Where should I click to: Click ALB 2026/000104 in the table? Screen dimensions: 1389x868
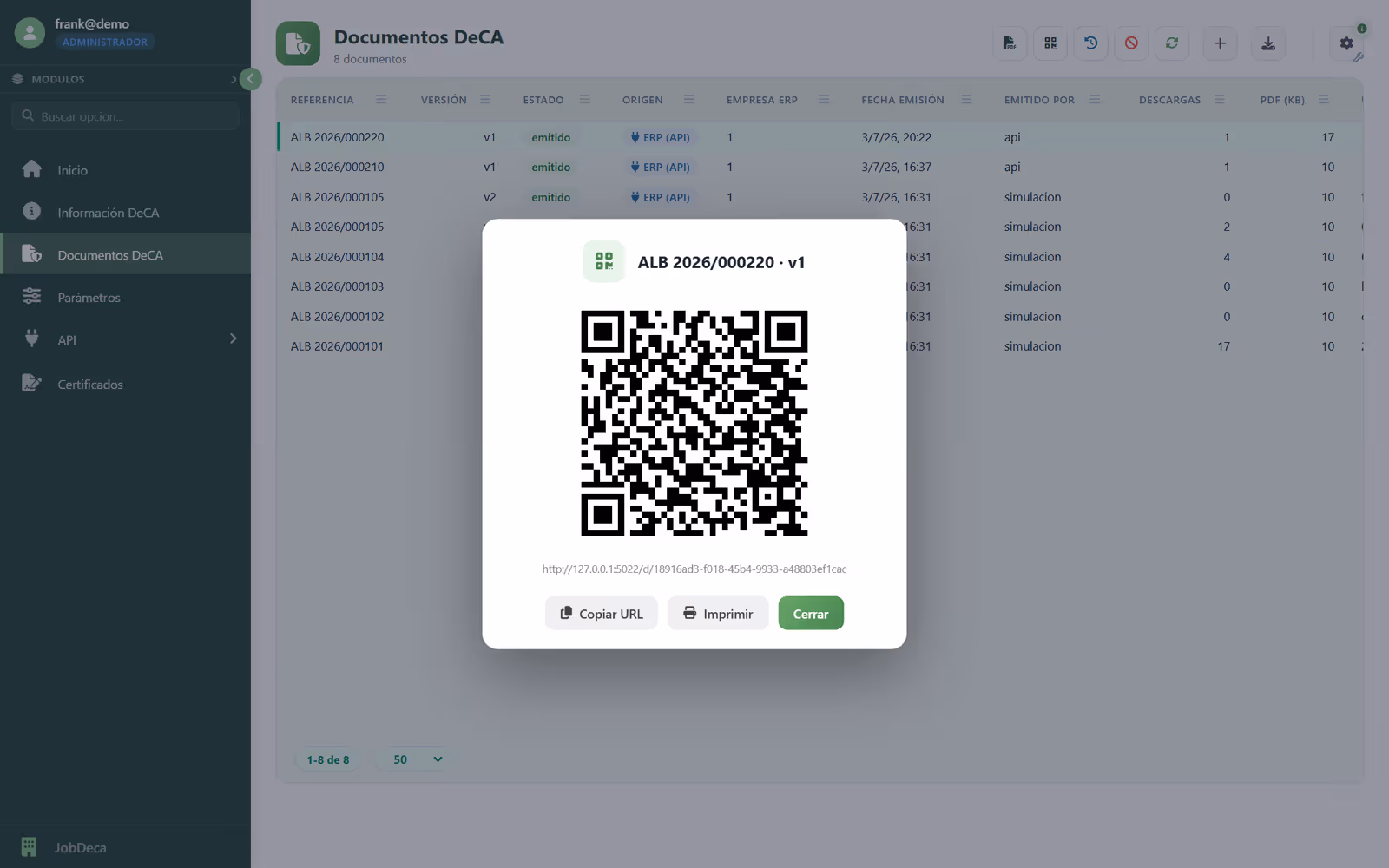pyautogui.click(x=337, y=257)
